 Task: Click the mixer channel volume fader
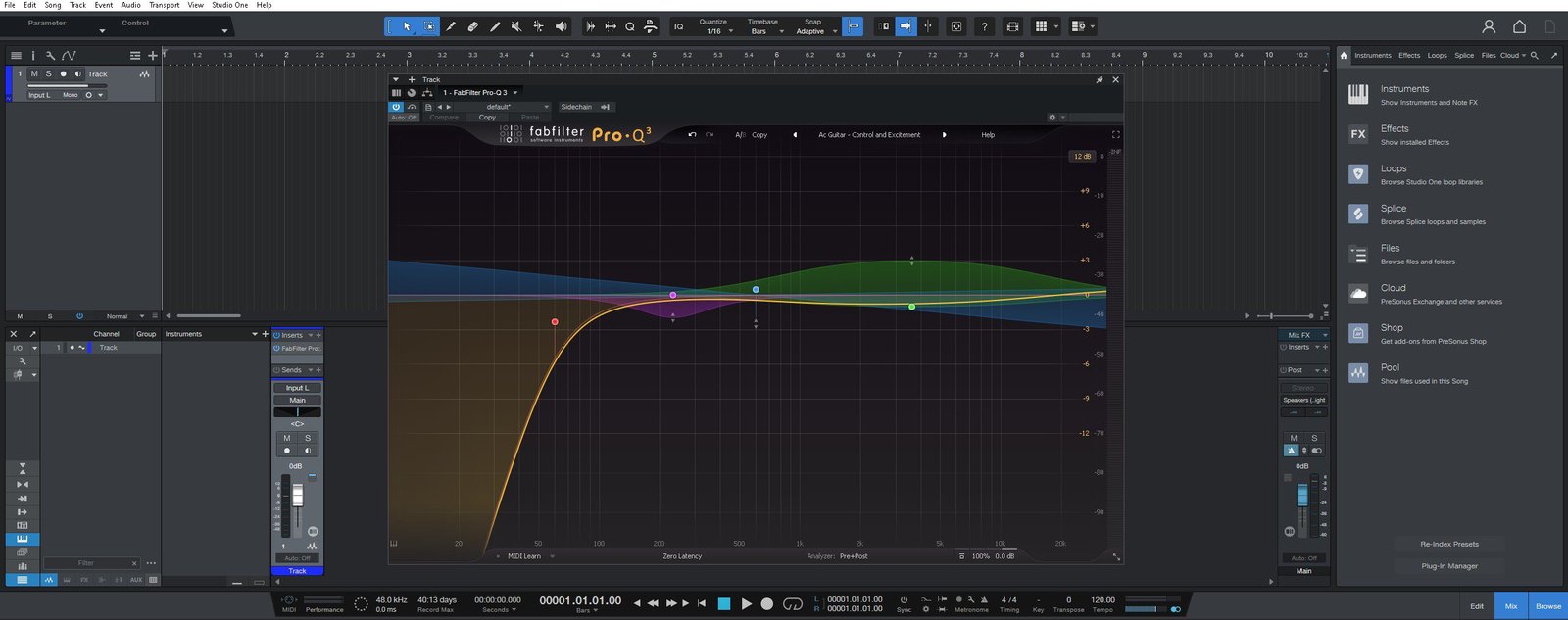tap(298, 497)
